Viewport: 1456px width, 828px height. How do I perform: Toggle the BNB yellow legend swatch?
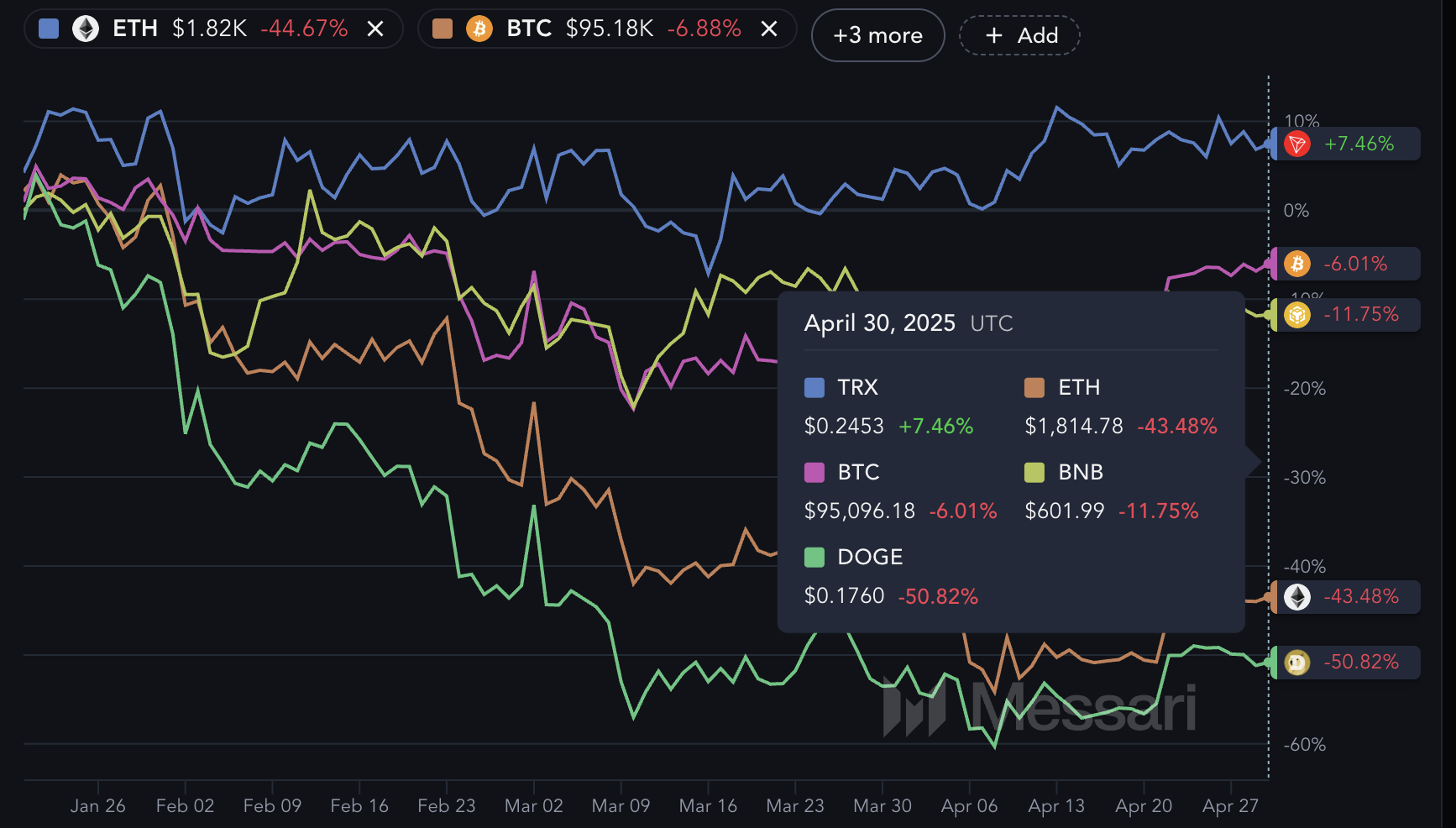(1034, 472)
